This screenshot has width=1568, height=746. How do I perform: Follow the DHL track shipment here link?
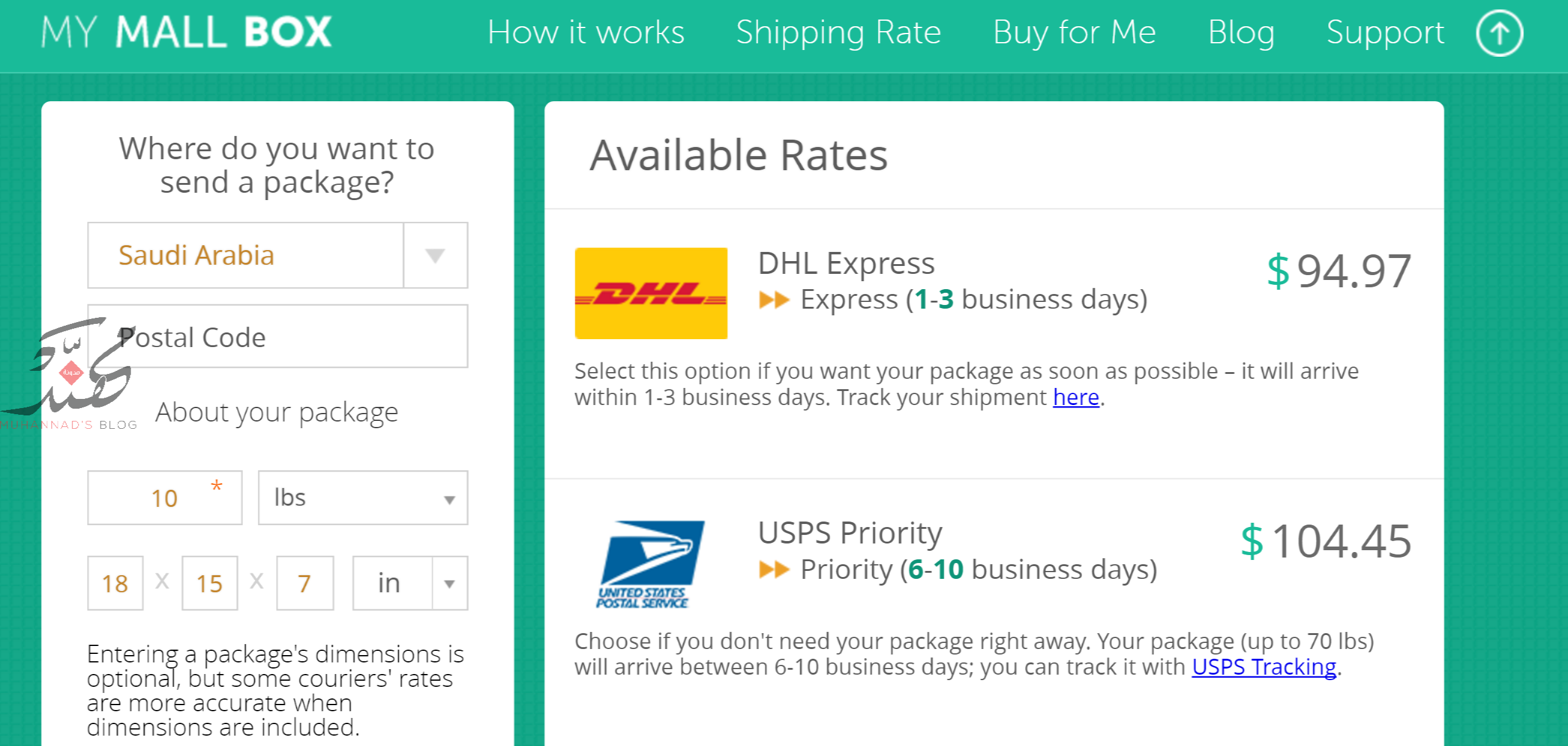tap(1076, 398)
